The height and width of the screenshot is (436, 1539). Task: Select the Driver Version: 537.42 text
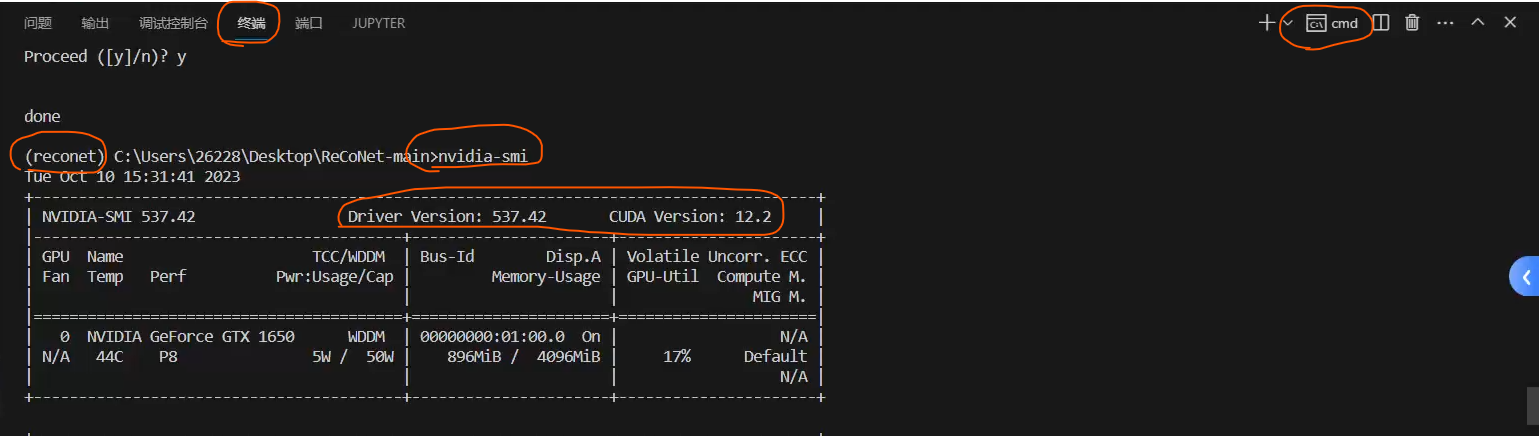tap(447, 216)
